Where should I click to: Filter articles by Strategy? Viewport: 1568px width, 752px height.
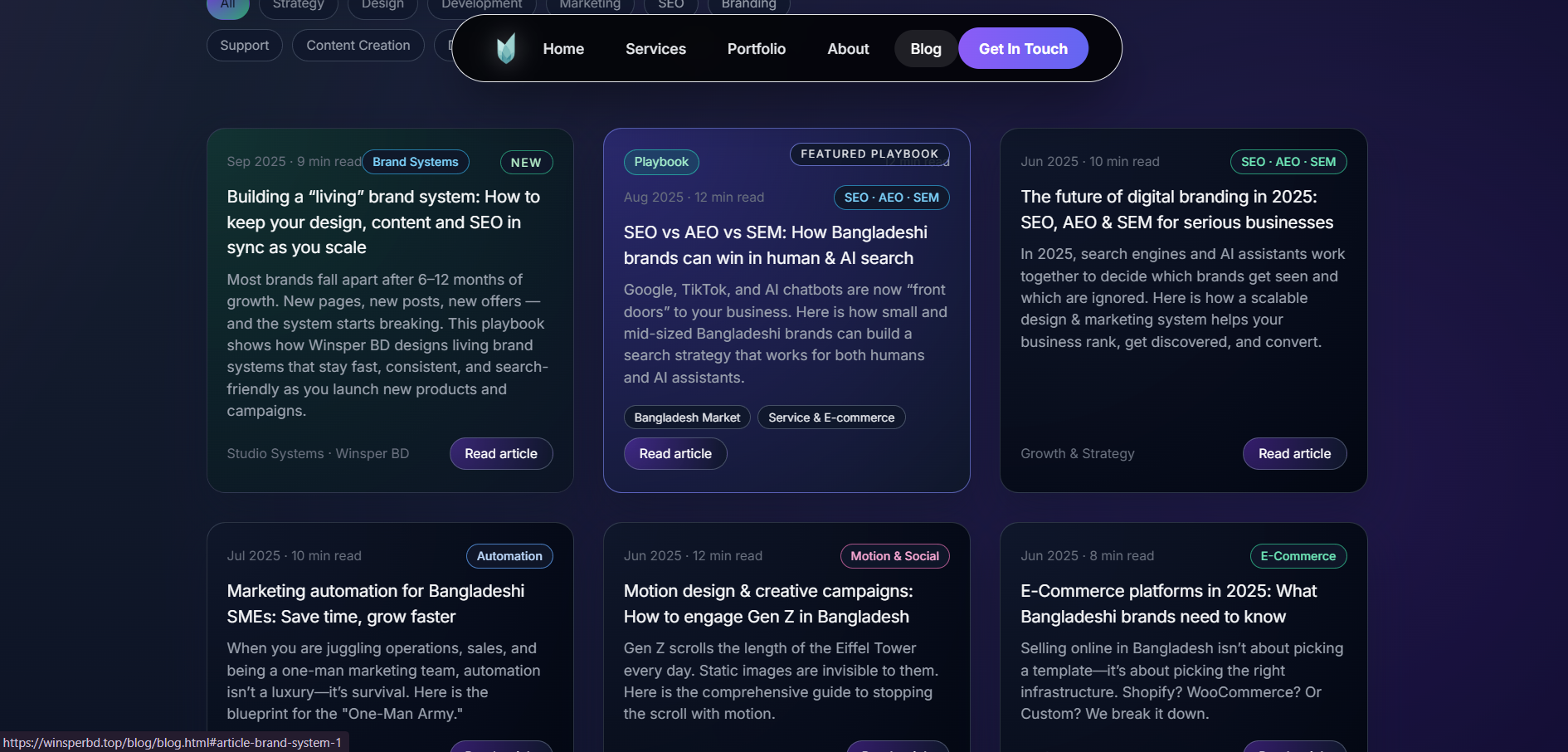point(299,4)
